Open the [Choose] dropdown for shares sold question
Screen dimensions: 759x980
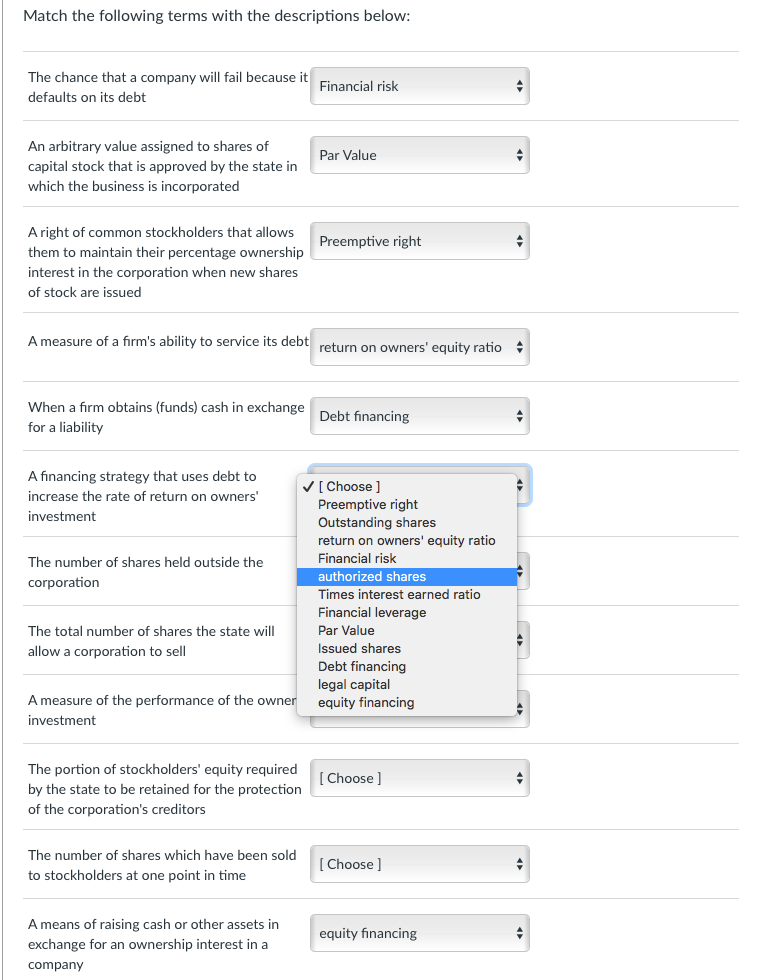coord(419,864)
